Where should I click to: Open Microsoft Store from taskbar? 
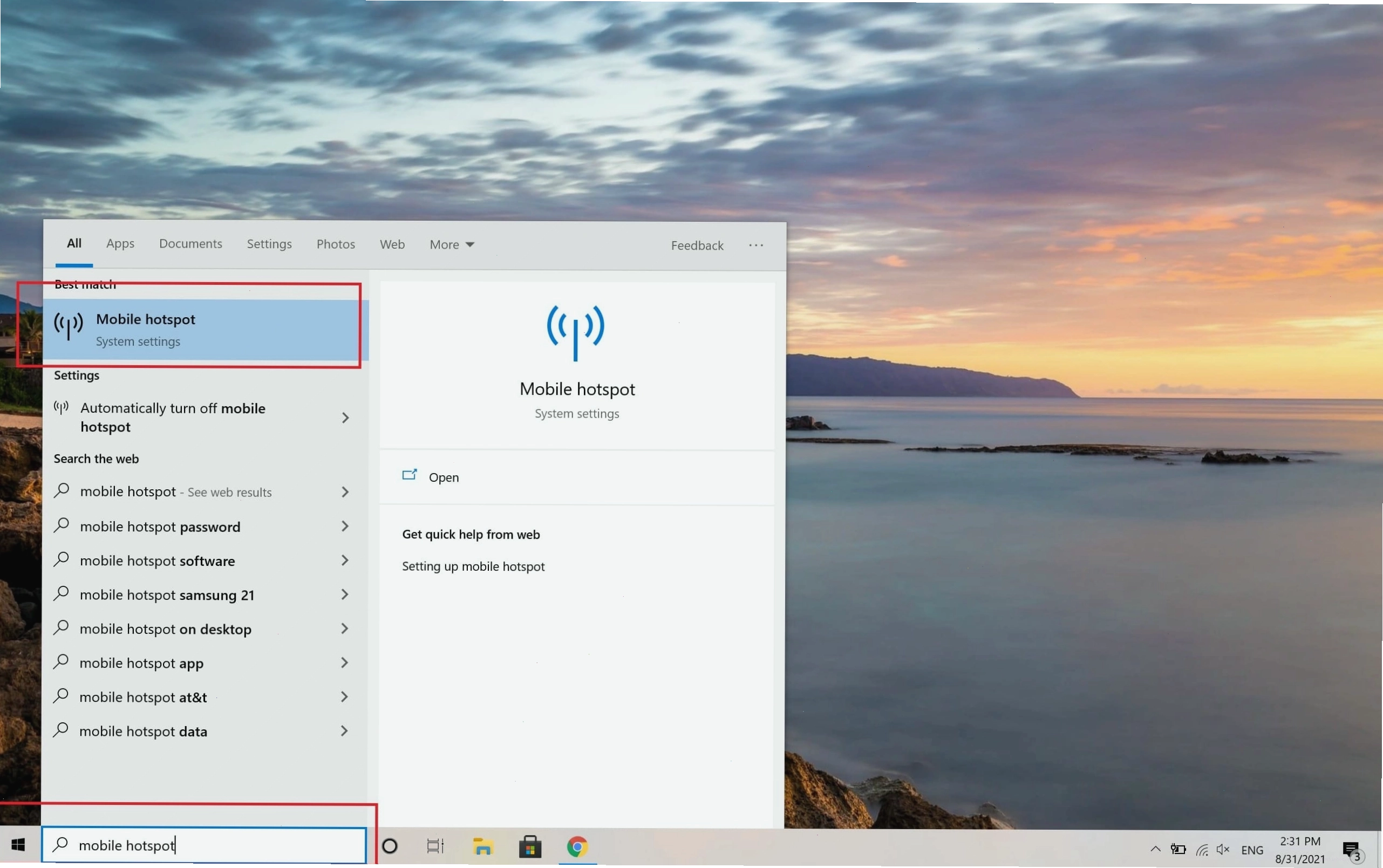pos(530,846)
